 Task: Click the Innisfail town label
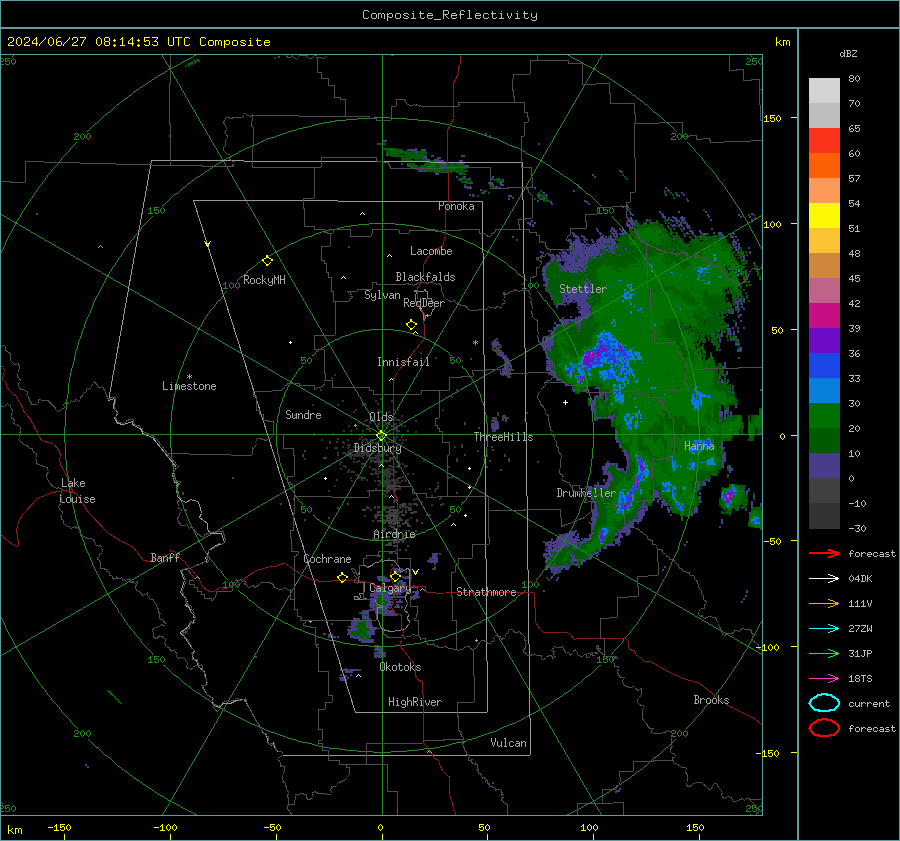(403, 362)
